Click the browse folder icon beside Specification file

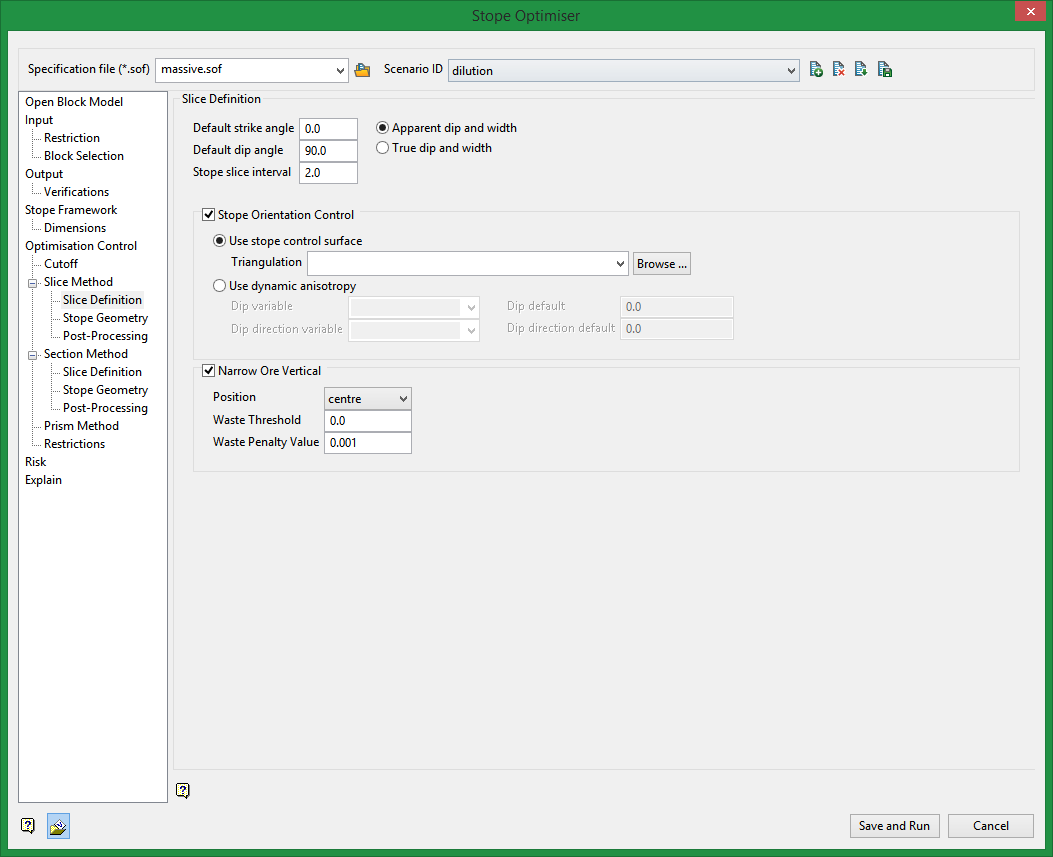pos(362,70)
